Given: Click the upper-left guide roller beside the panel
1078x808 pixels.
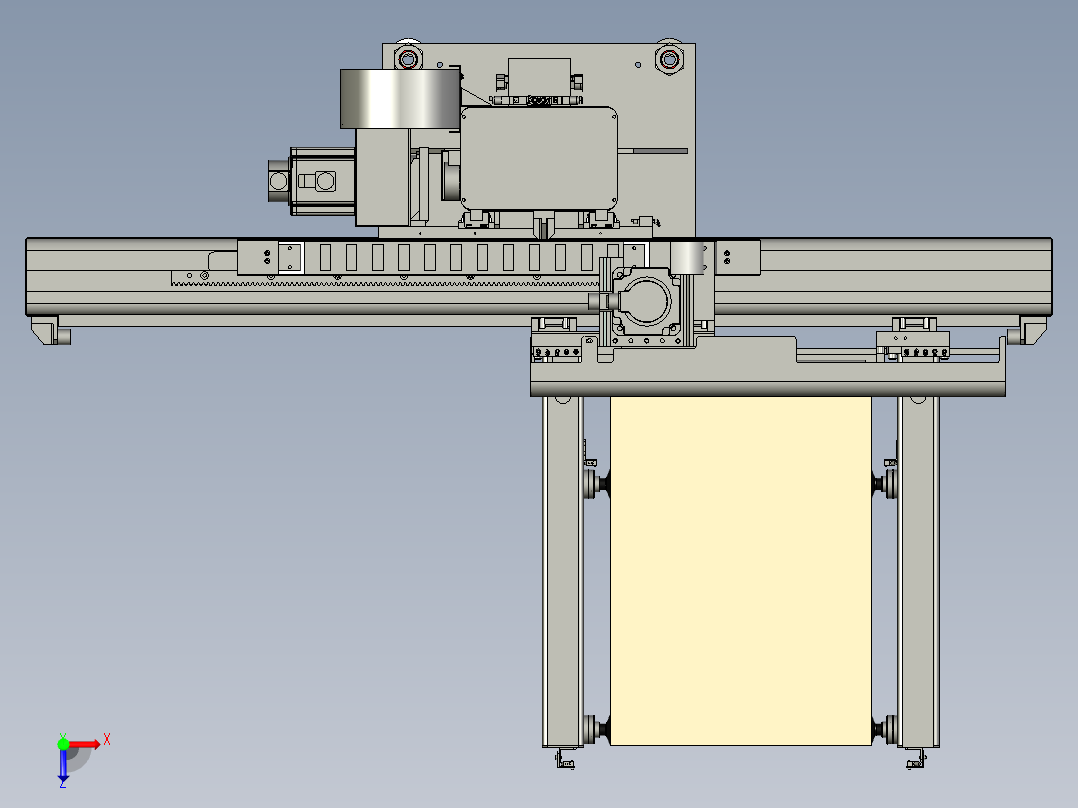Looking at the screenshot, I should pos(596,483).
